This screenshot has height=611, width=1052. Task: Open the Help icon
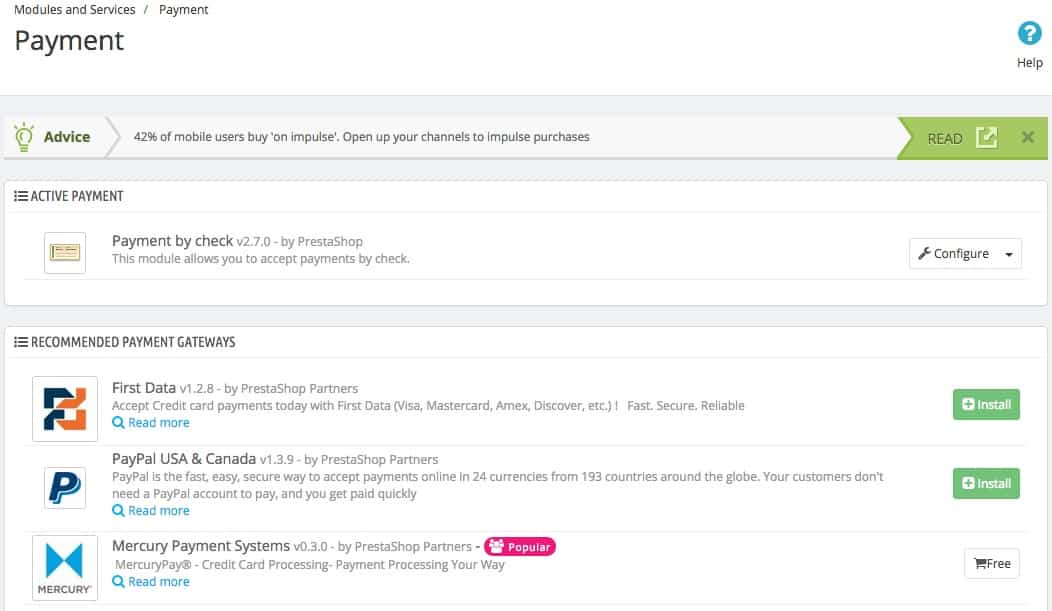point(1029,33)
